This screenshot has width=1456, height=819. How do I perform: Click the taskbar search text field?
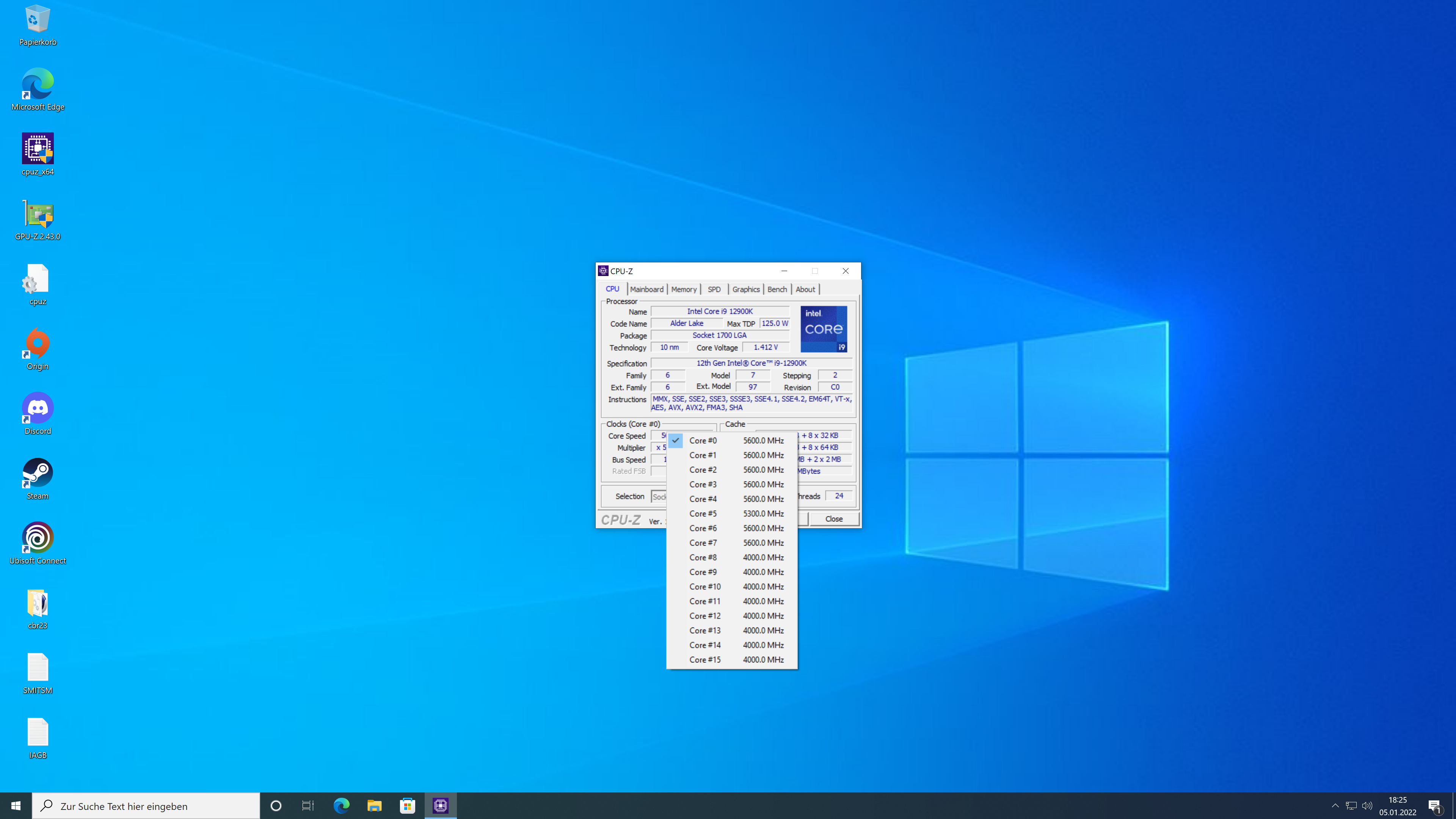coord(147,806)
